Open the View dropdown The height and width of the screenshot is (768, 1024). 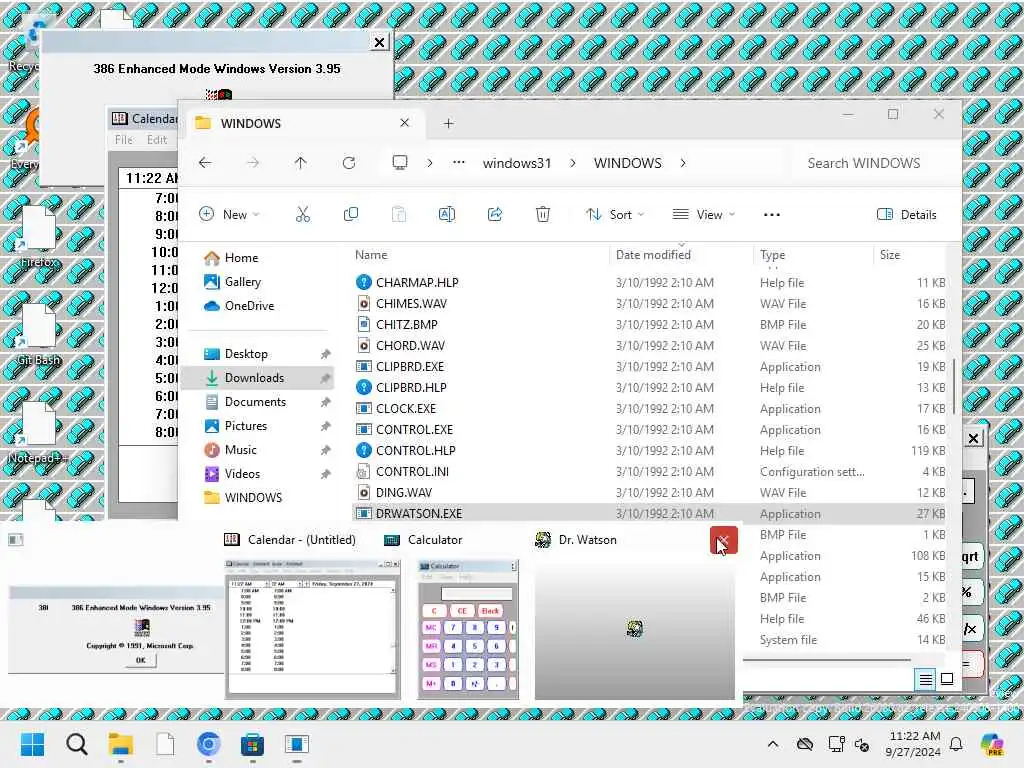pyautogui.click(x=703, y=214)
